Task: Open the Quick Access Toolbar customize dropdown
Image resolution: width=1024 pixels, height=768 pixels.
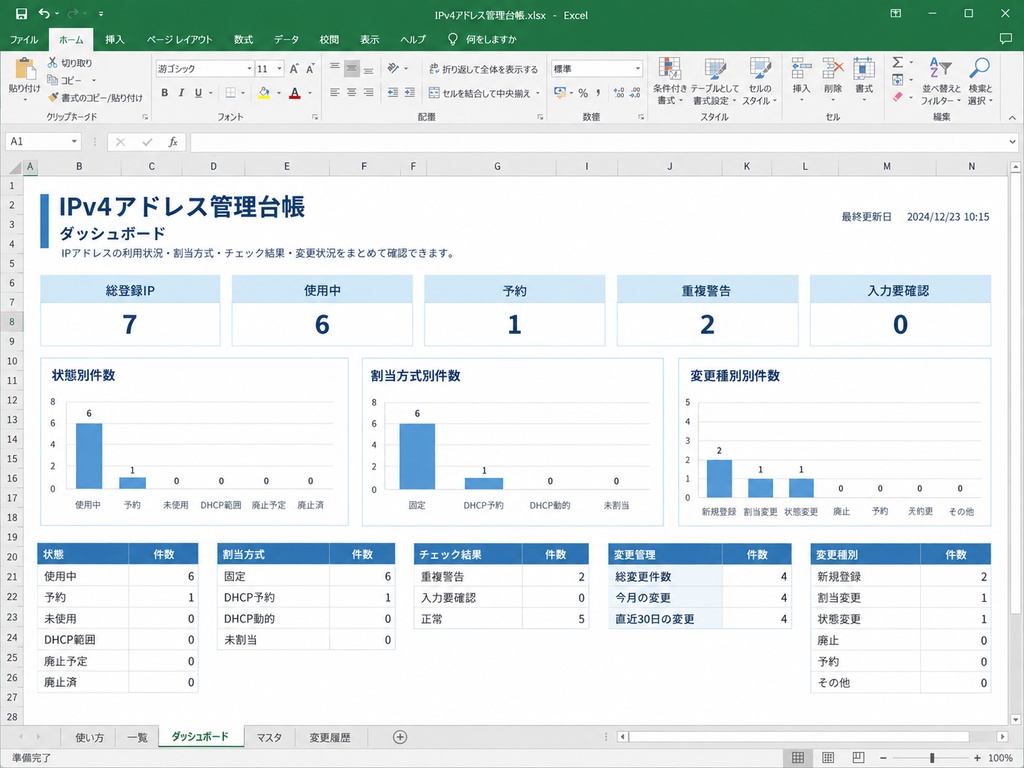Action: pyautogui.click(x=101, y=14)
